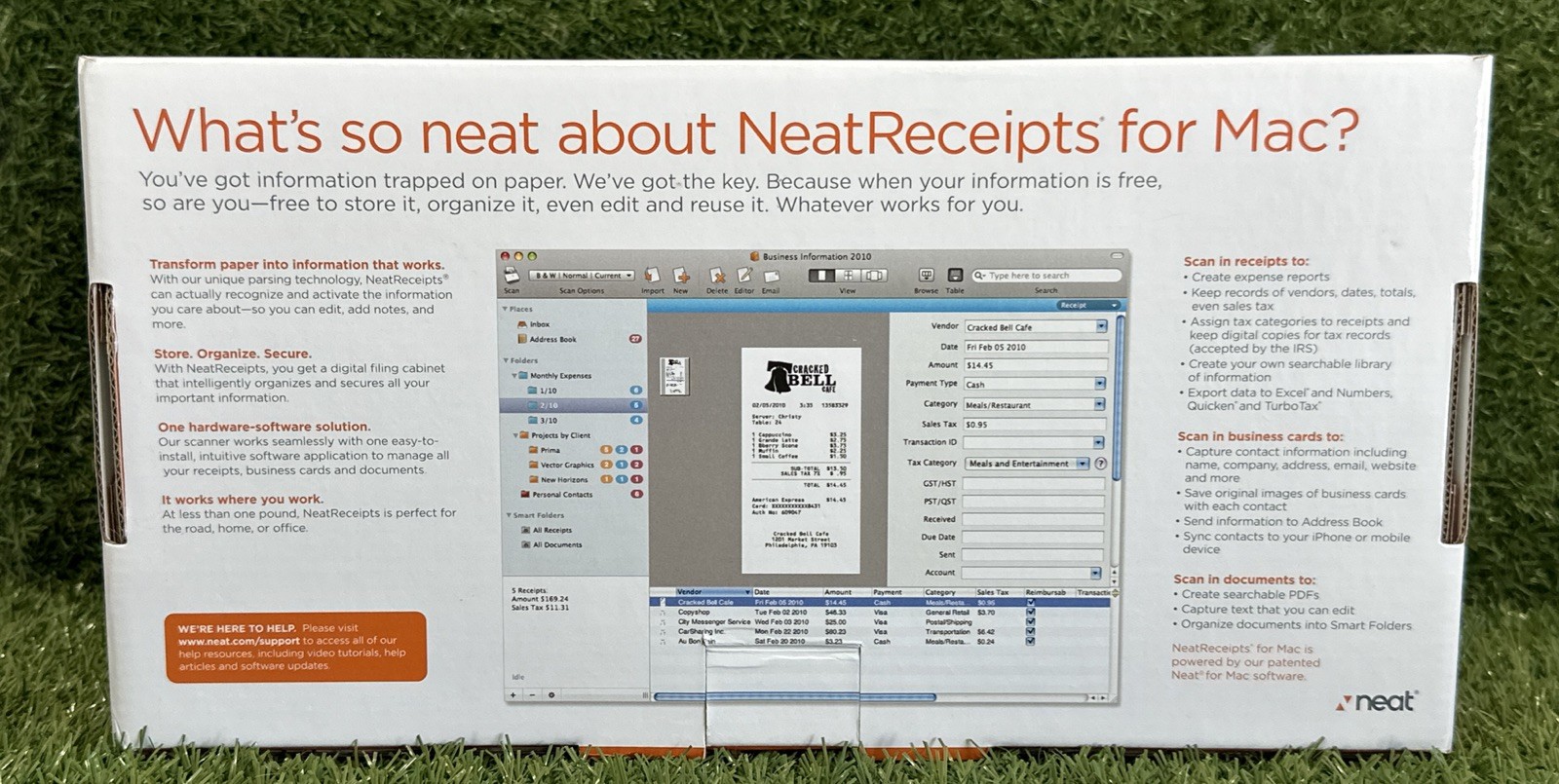Select the Copyshop row in the table
This screenshot has width=1559, height=784.
coord(882,613)
